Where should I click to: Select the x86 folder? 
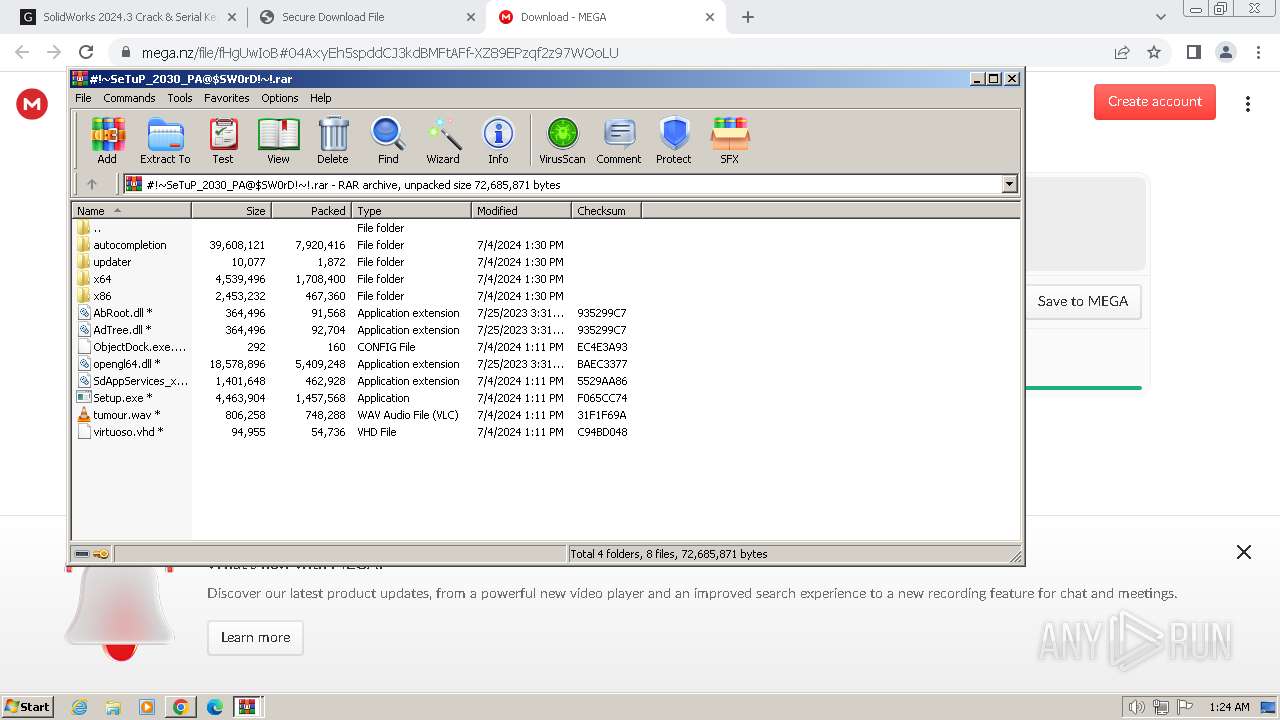pyautogui.click(x=94, y=296)
